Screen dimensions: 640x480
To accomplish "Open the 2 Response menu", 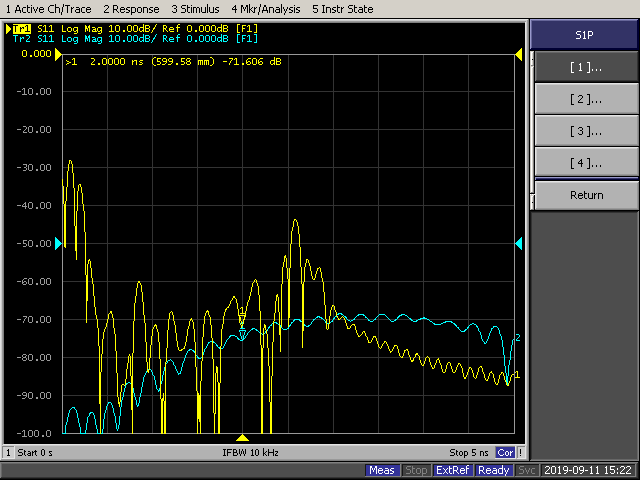I will (x=131, y=9).
